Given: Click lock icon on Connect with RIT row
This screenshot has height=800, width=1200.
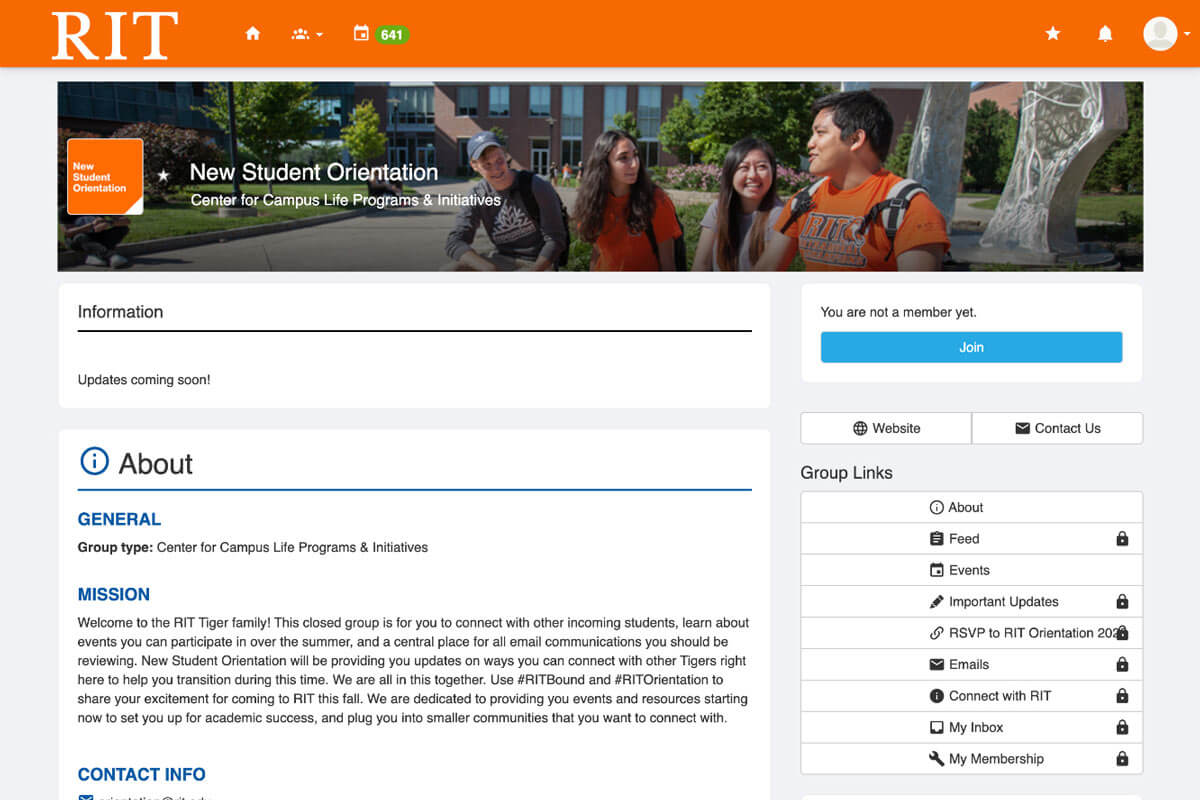Looking at the screenshot, I should (x=1122, y=696).
